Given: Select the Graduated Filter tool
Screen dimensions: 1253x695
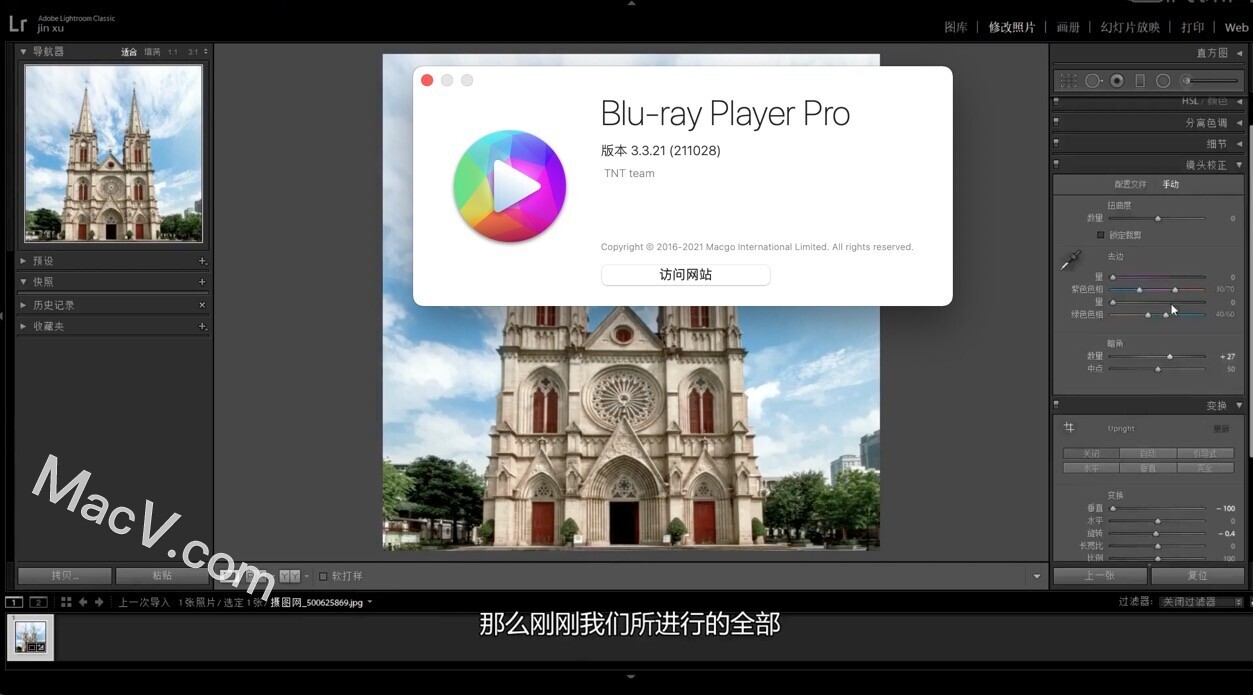Looking at the screenshot, I should point(1140,81).
